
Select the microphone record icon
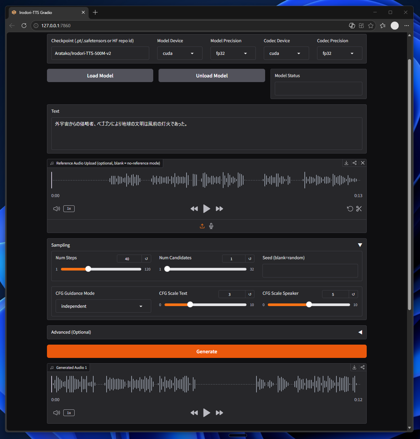[x=211, y=226]
